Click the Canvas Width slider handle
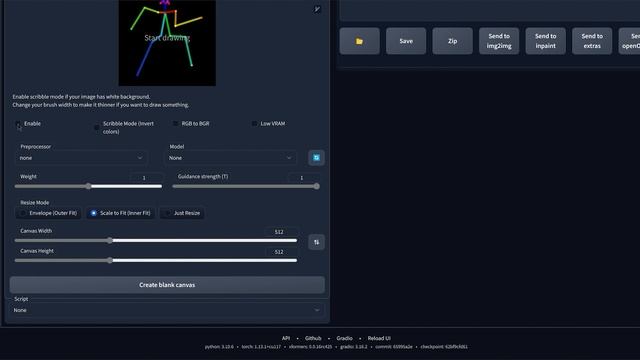Image resolution: width=640 pixels, height=360 pixels. pyautogui.click(x=110, y=240)
